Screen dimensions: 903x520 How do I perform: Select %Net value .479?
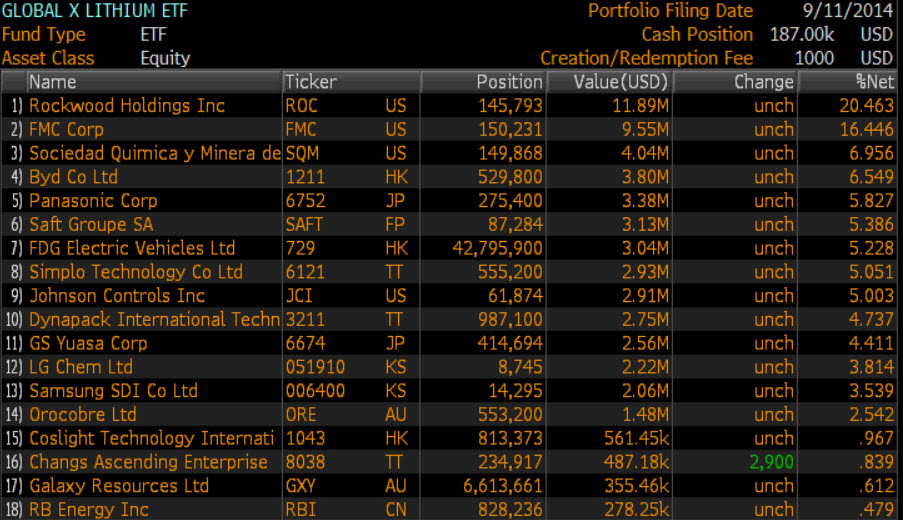[876, 509]
